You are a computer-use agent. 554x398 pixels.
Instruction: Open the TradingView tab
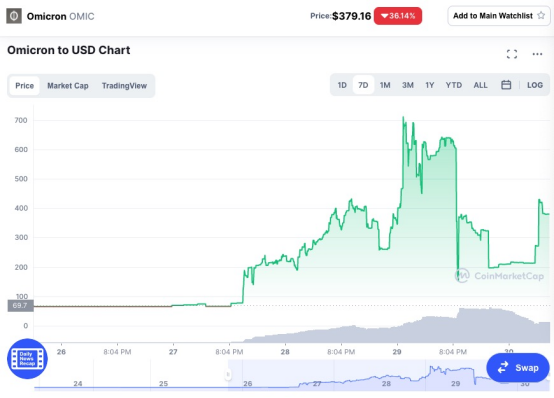pyautogui.click(x=124, y=86)
